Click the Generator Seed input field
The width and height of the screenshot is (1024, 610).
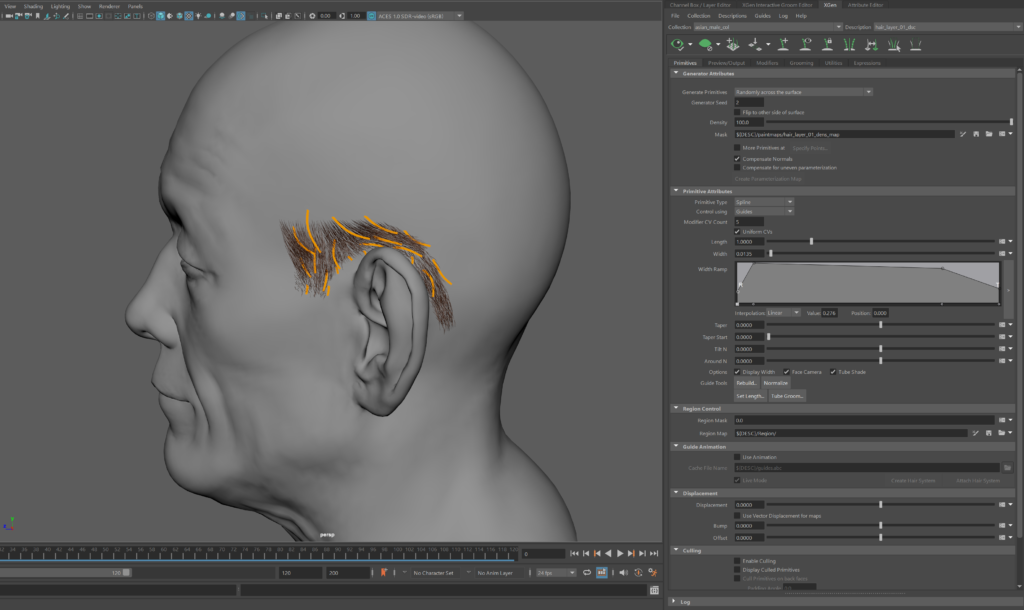(x=749, y=102)
